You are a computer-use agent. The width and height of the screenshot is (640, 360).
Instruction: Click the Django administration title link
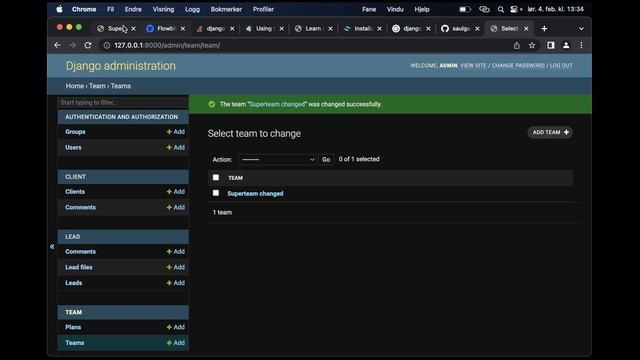[x=121, y=66]
